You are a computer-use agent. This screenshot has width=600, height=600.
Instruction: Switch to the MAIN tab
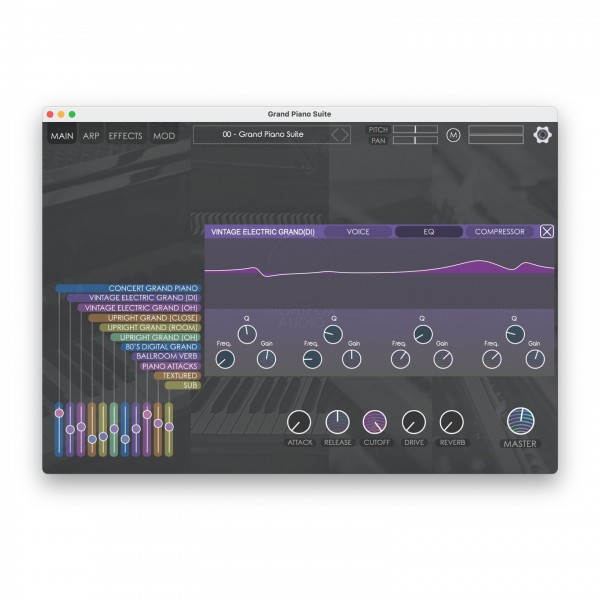pos(62,136)
